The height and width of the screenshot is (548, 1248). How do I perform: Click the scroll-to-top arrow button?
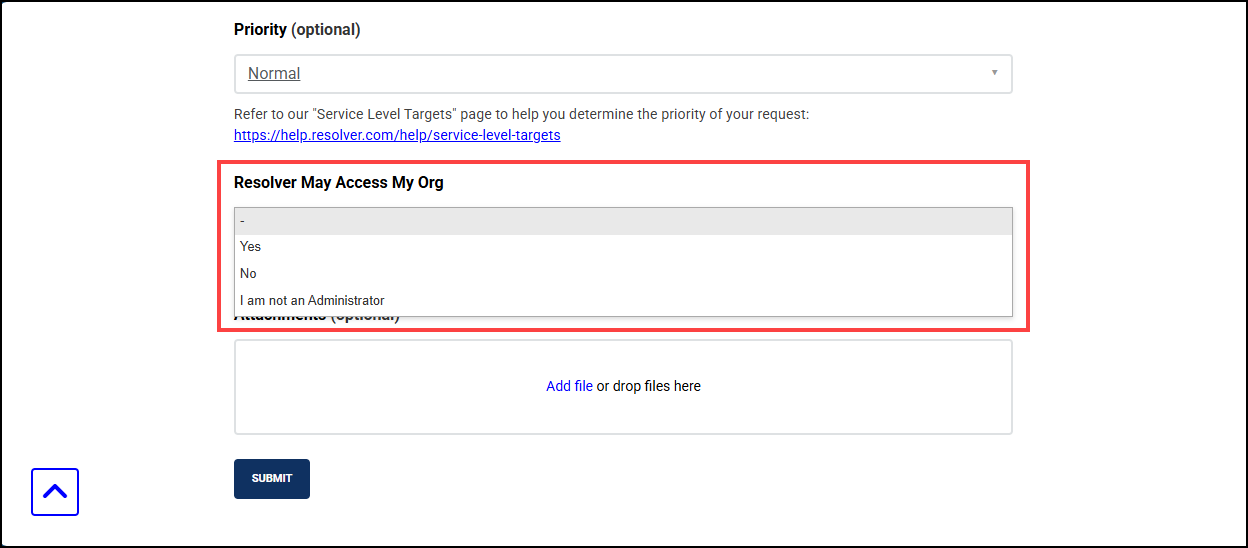pos(55,492)
